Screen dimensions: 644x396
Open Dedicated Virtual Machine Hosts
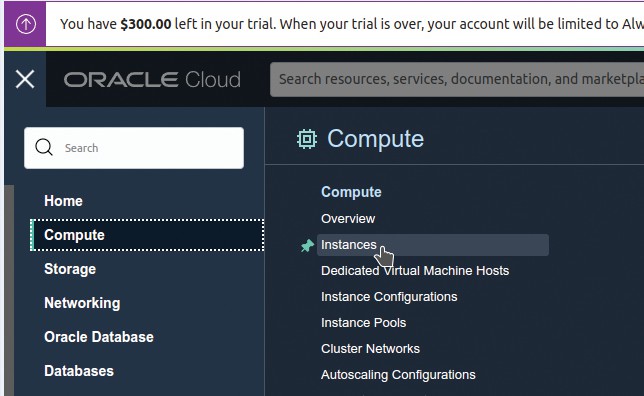(x=415, y=271)
